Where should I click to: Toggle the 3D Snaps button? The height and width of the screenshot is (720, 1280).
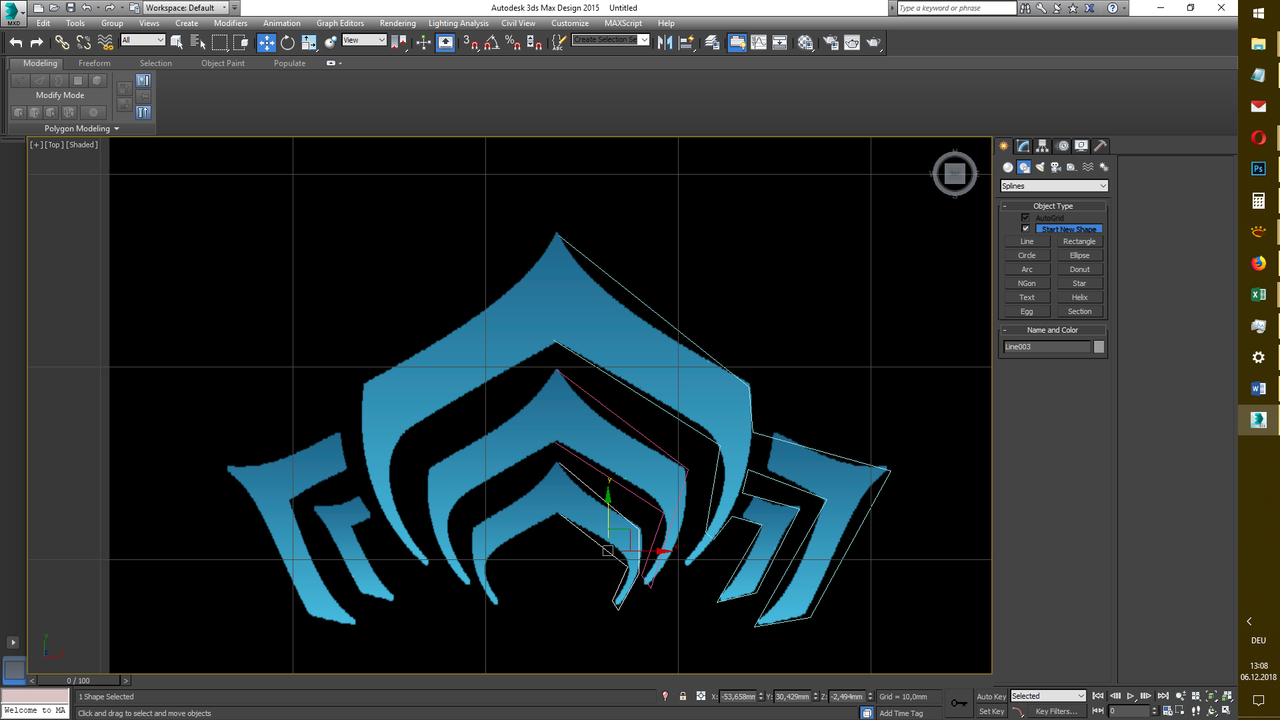[x=470, y=42]
